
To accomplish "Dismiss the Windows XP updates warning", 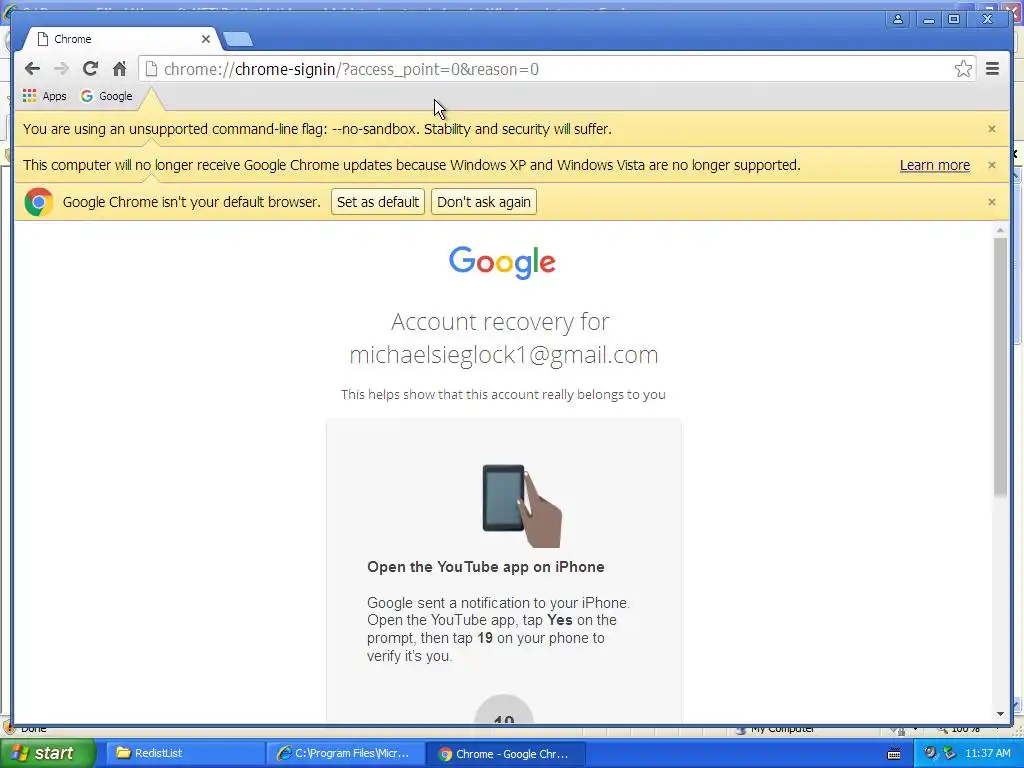I will pyautogui.click(x=991, y=165).
